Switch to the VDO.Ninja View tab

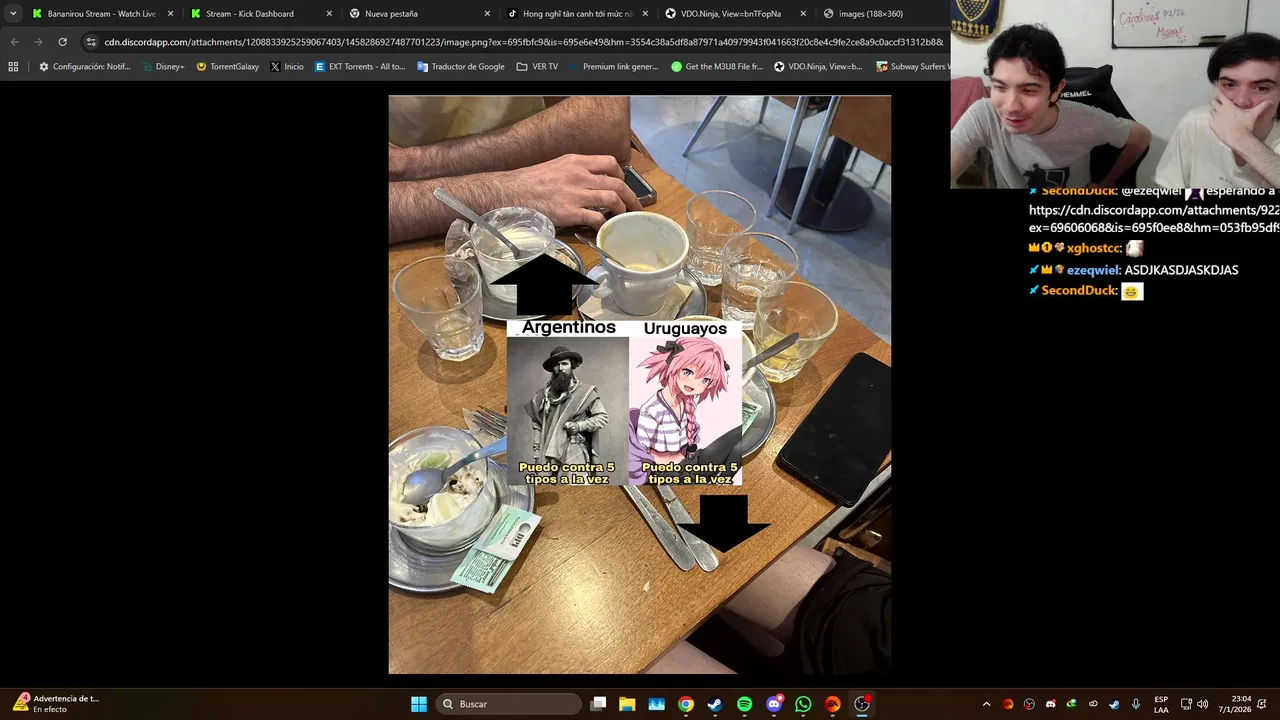[x=736, y=14]
